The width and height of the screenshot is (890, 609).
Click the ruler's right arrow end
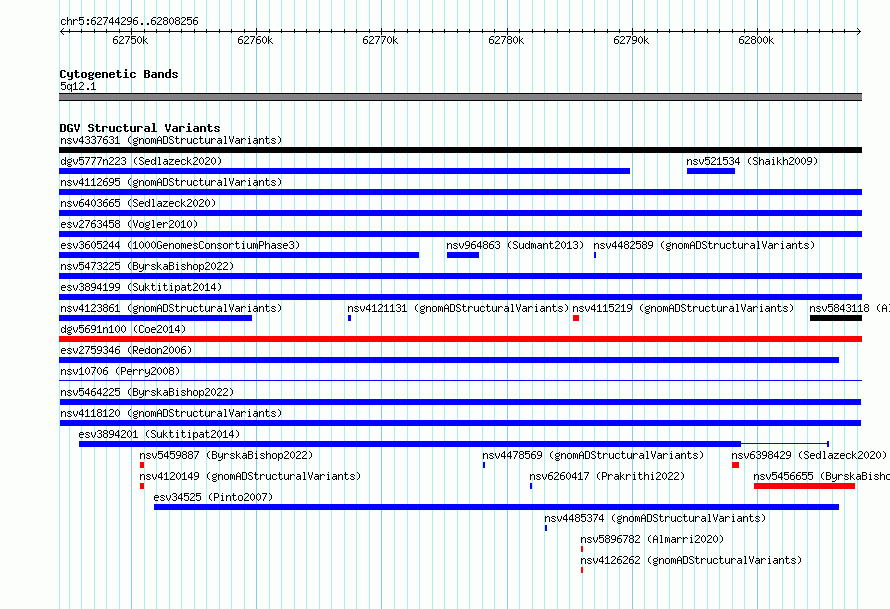[859, 31]
